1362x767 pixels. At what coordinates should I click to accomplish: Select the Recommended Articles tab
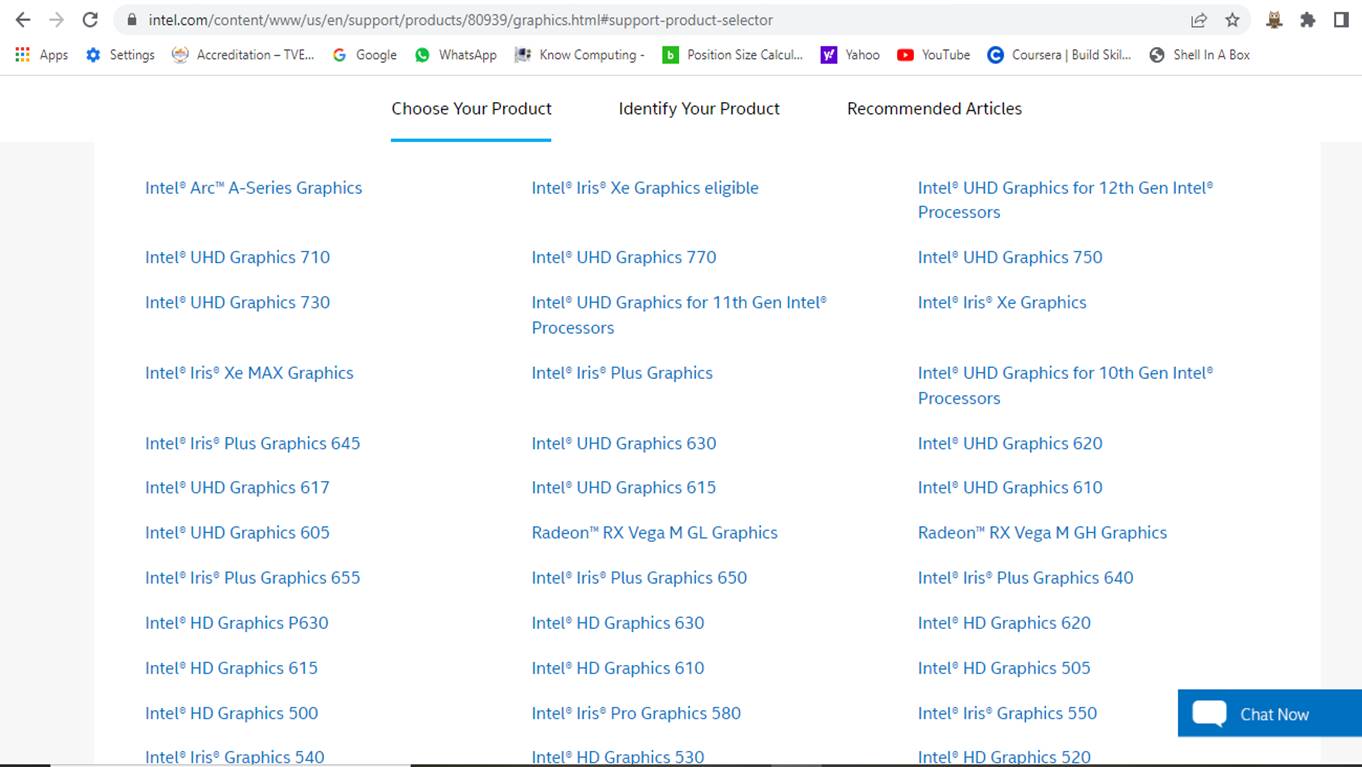pos(934,109)
